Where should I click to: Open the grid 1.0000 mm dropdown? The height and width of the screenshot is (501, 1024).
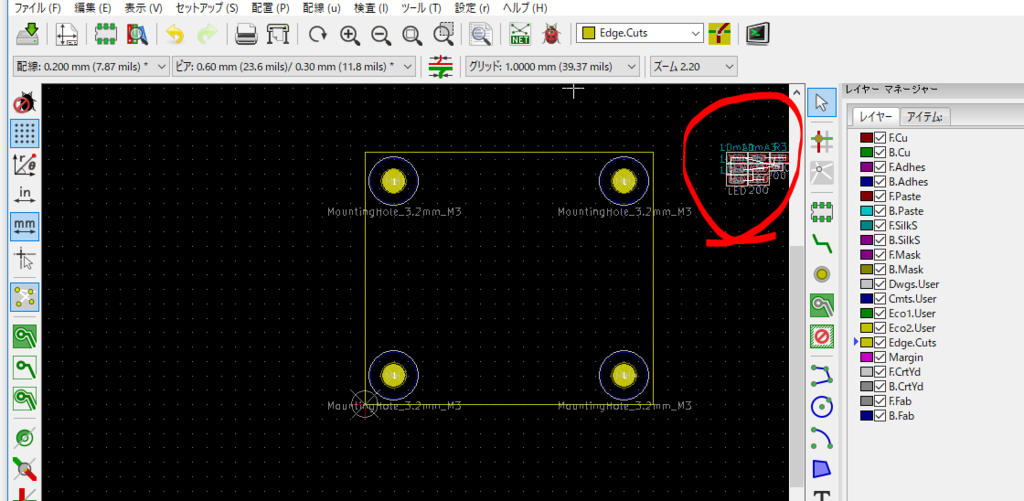551,66
